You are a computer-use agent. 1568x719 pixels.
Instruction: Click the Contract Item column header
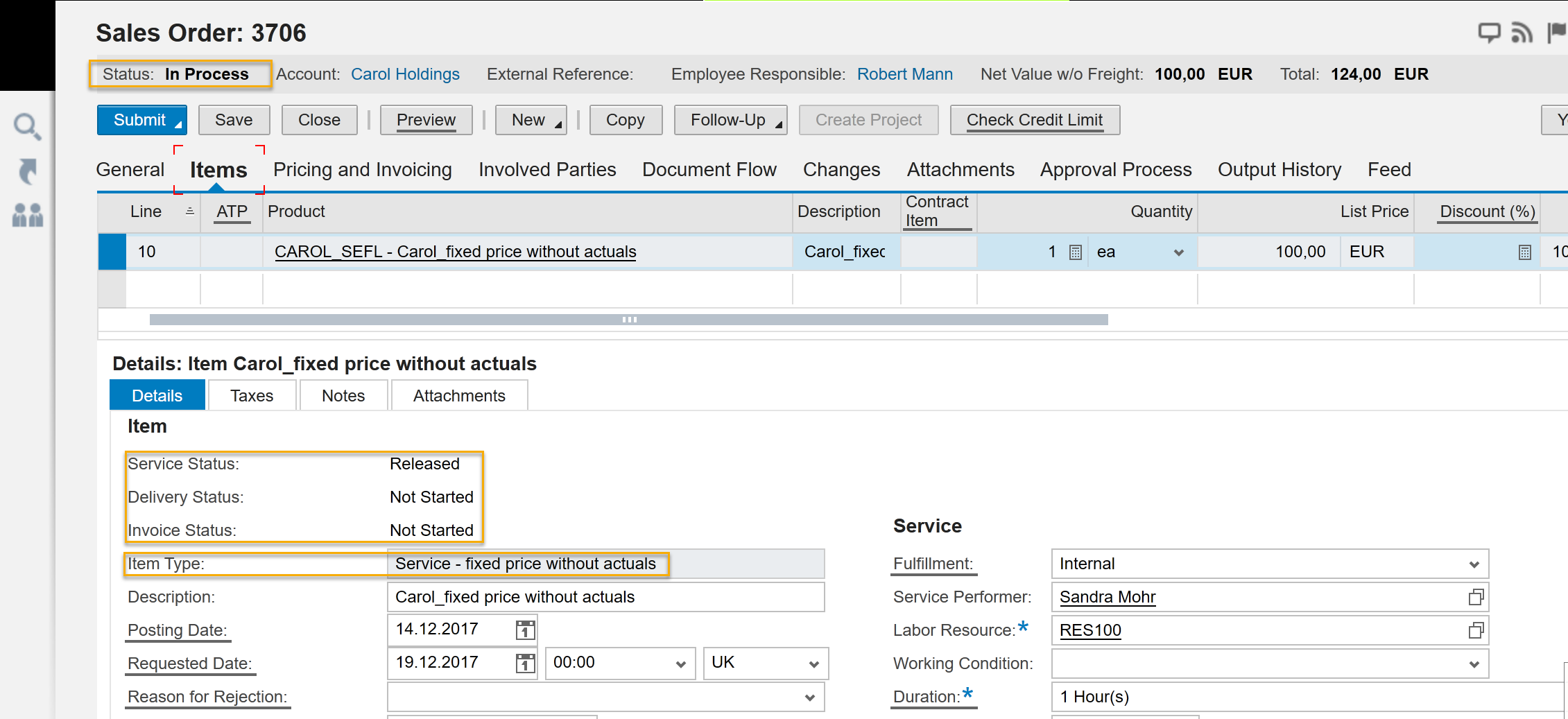tap(938, 211)
